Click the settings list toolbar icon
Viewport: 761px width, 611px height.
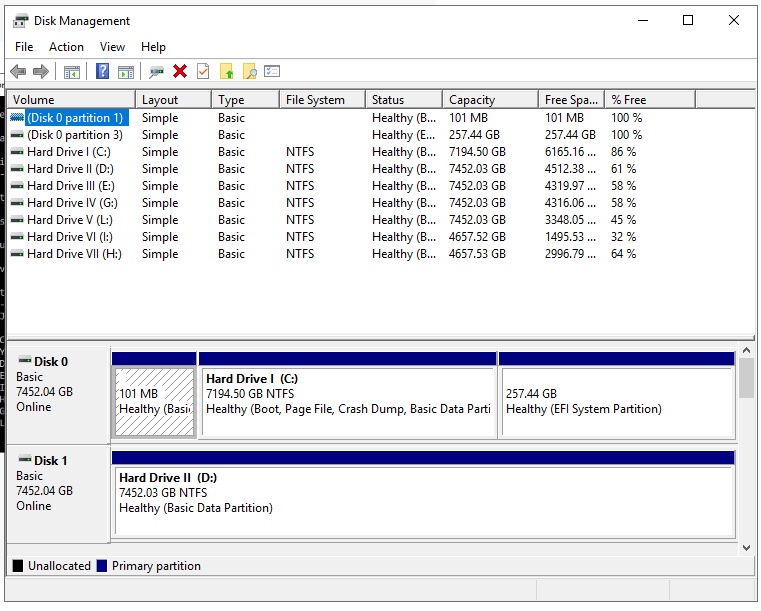tap(272, 71)
